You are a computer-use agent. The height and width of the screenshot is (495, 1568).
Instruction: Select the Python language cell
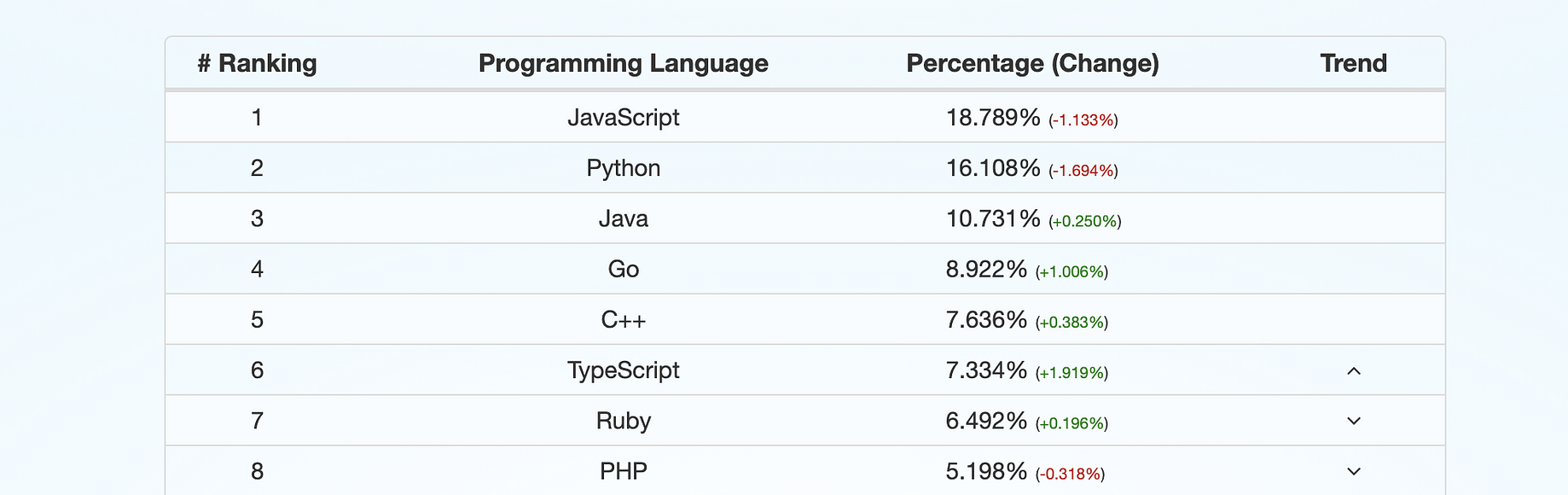[x=623, y=168]
